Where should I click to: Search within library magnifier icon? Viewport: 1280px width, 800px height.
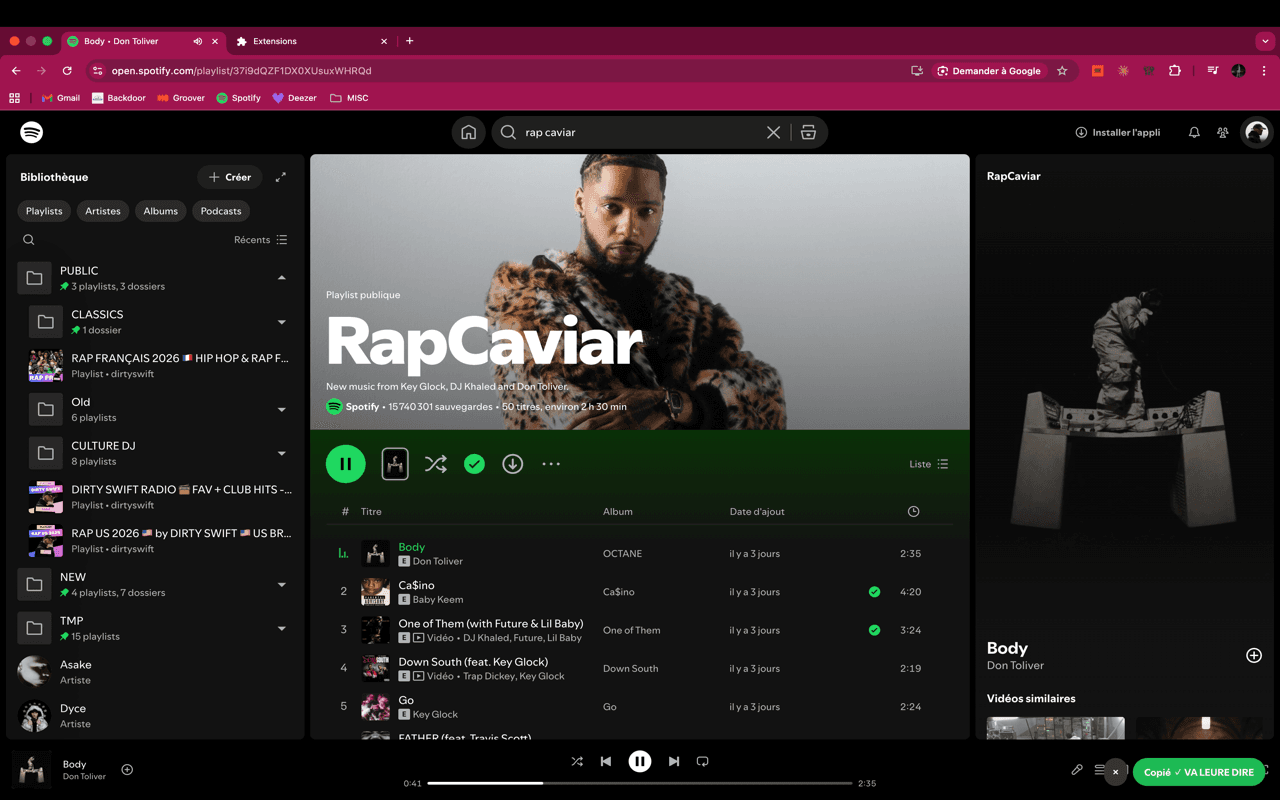click(x=28, y=240)
